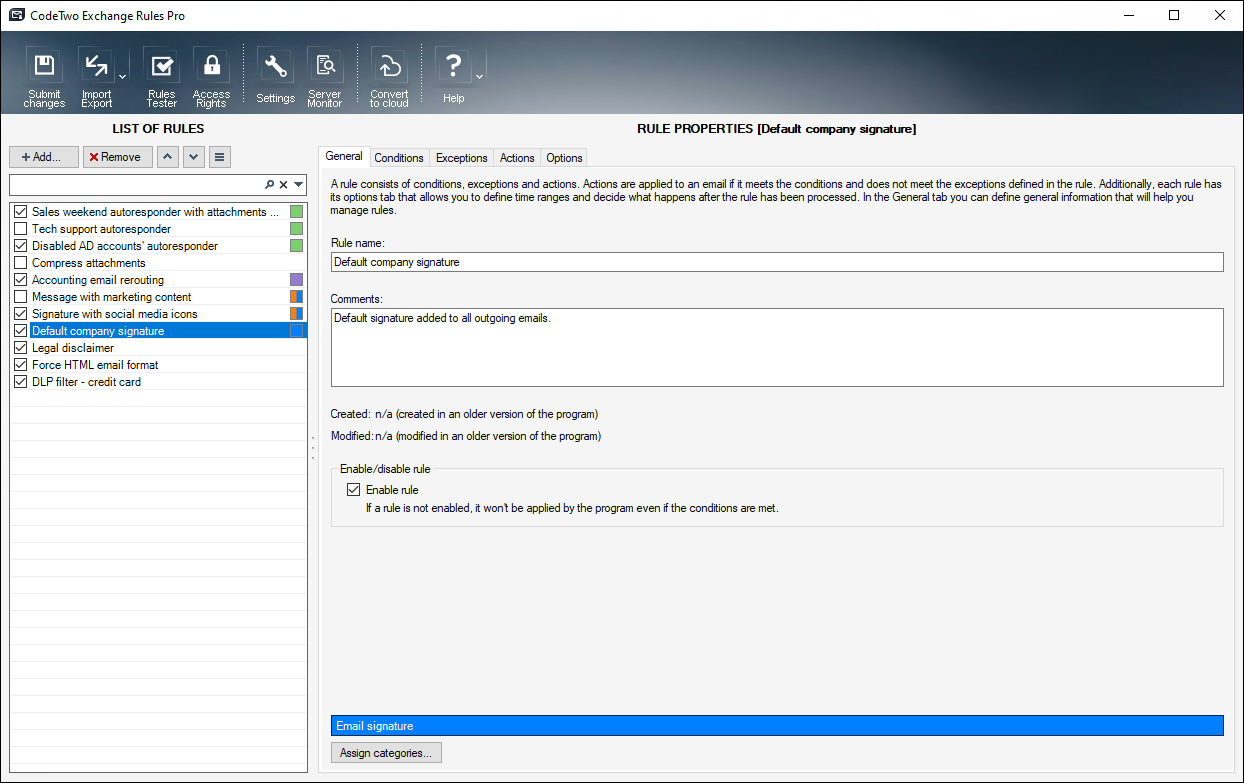Select the Tech support autoresponder rule name
The height and width of the screenshot is (783, 1244).
(101, 229)
